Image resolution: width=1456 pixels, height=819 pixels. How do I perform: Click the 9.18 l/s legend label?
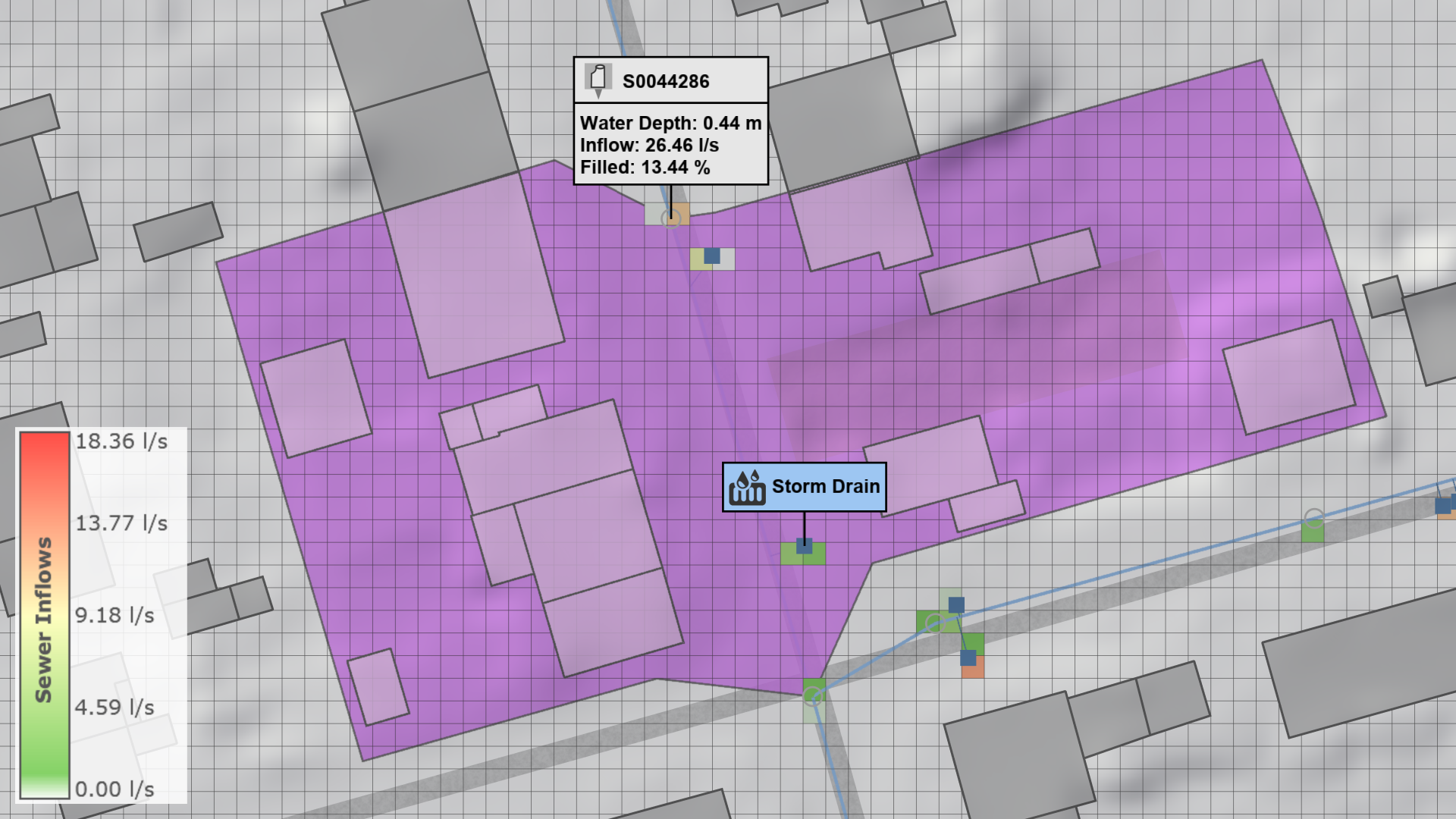(115, 615)
